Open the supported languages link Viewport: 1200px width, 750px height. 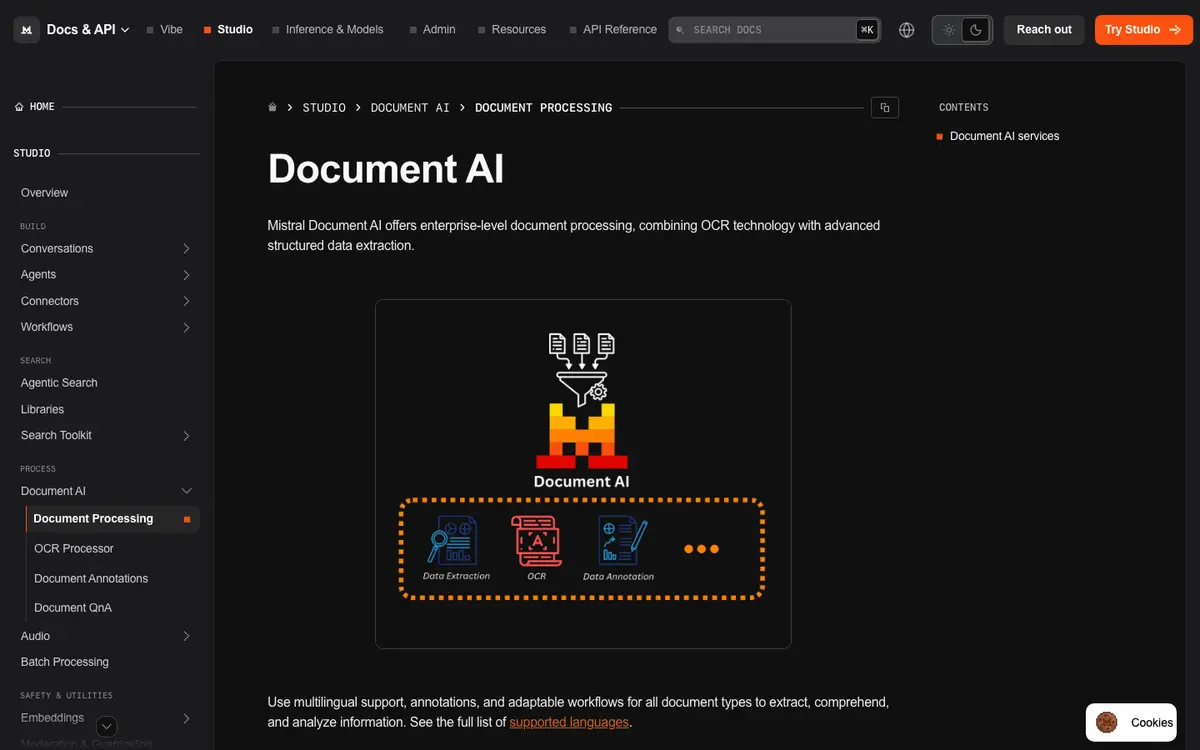(569, 722)
